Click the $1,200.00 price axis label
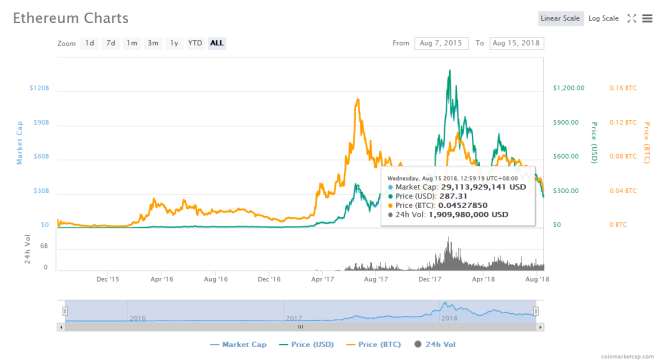This screenshot has width=670, height=363. 569,88
